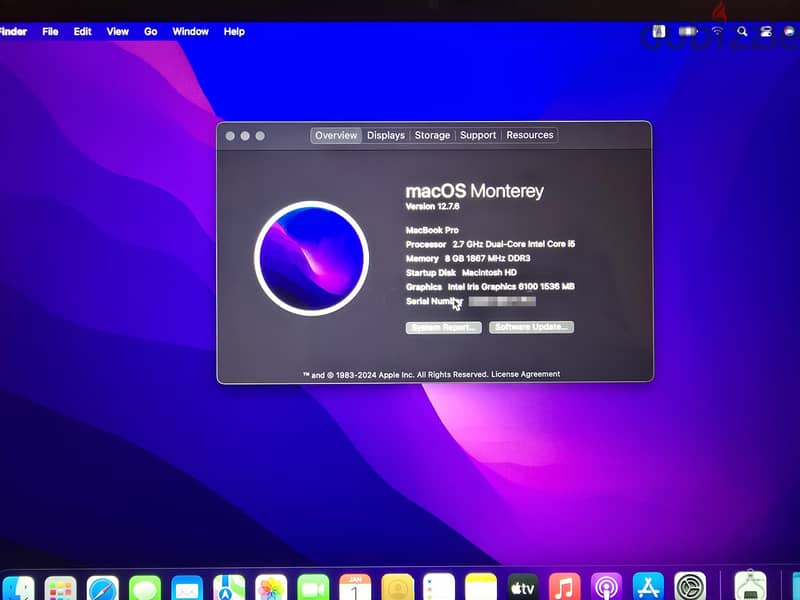Open Control Center in menu bar
Image resolution: width=800 pixels, height=600 pixels.
[x=766, y=32]
